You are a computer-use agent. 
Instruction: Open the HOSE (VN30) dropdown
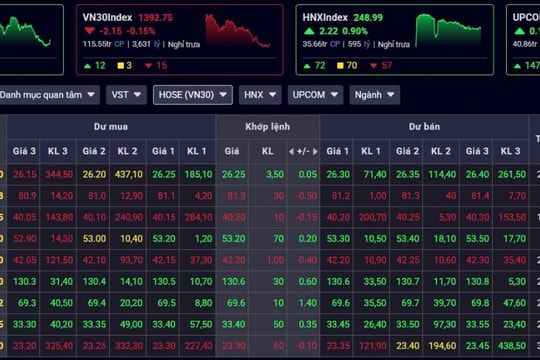pyautogui.click(x=193, y=95)
